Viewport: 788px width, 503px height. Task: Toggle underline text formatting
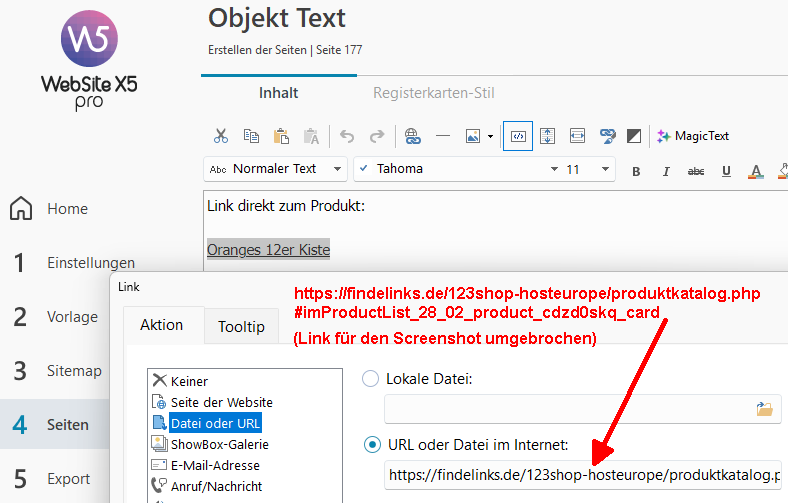coord(726,170)
